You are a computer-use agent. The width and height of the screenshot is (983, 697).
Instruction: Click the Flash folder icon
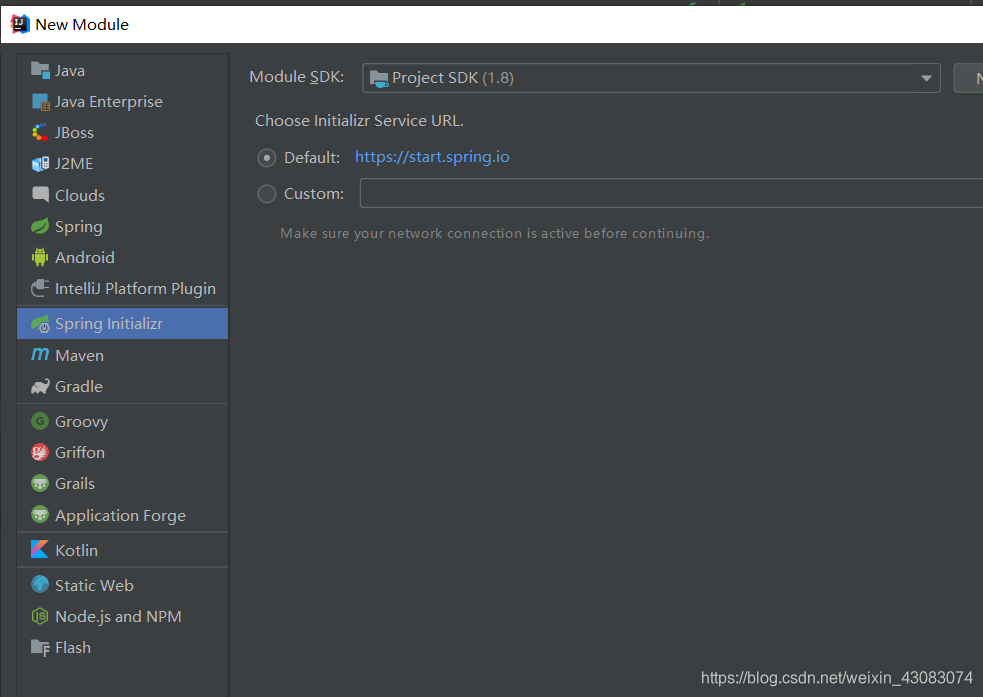tap(40, 647)
